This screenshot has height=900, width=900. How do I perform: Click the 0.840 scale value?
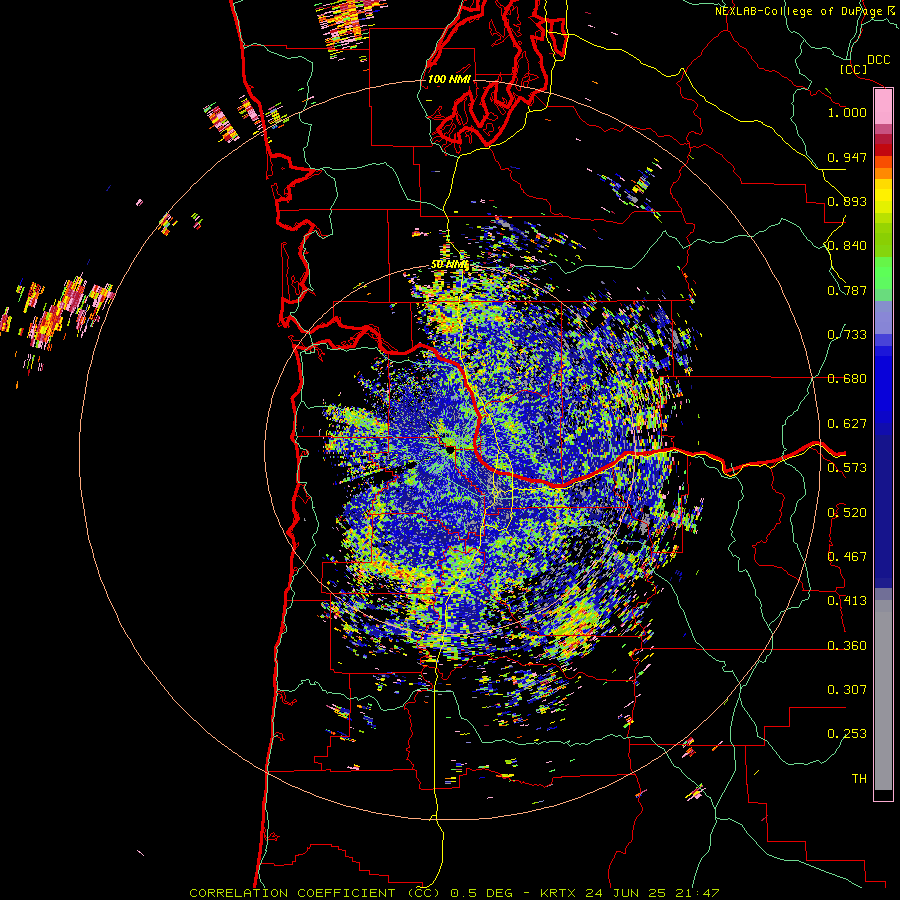pos(847,246)
